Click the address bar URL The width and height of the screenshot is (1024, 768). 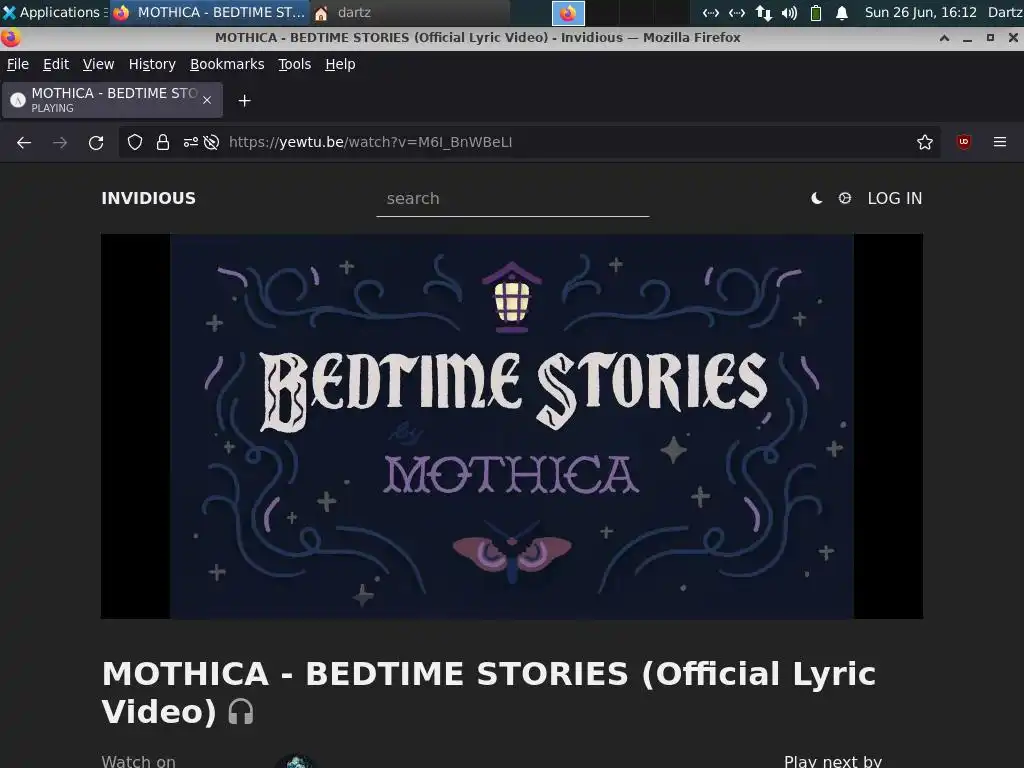[370, 142]
